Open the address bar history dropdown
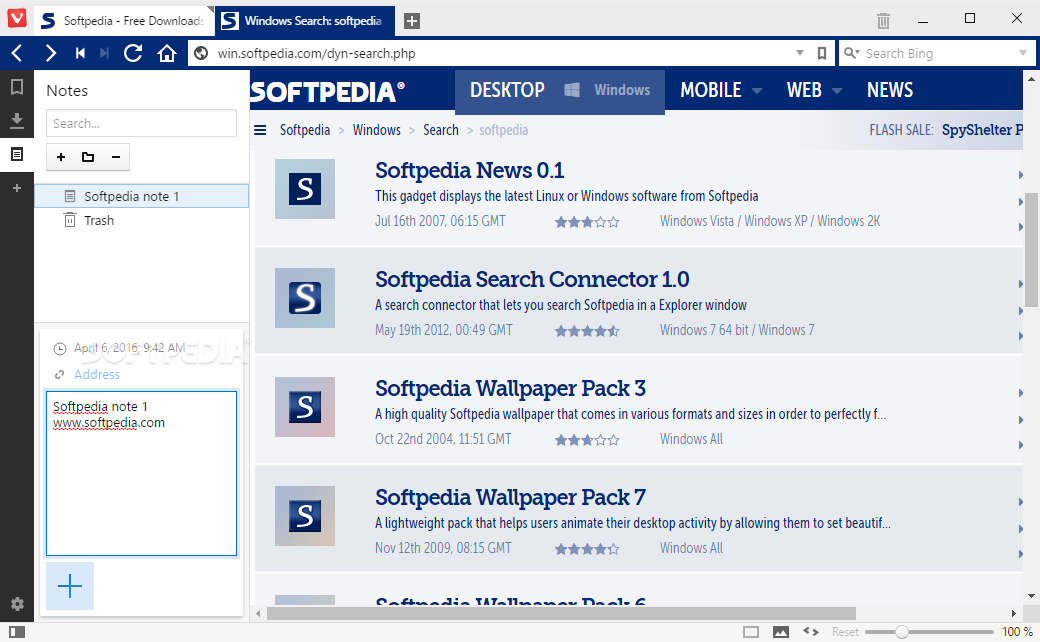The width and height of the screenshot is (1040, 642). click(x=800, y=53)
